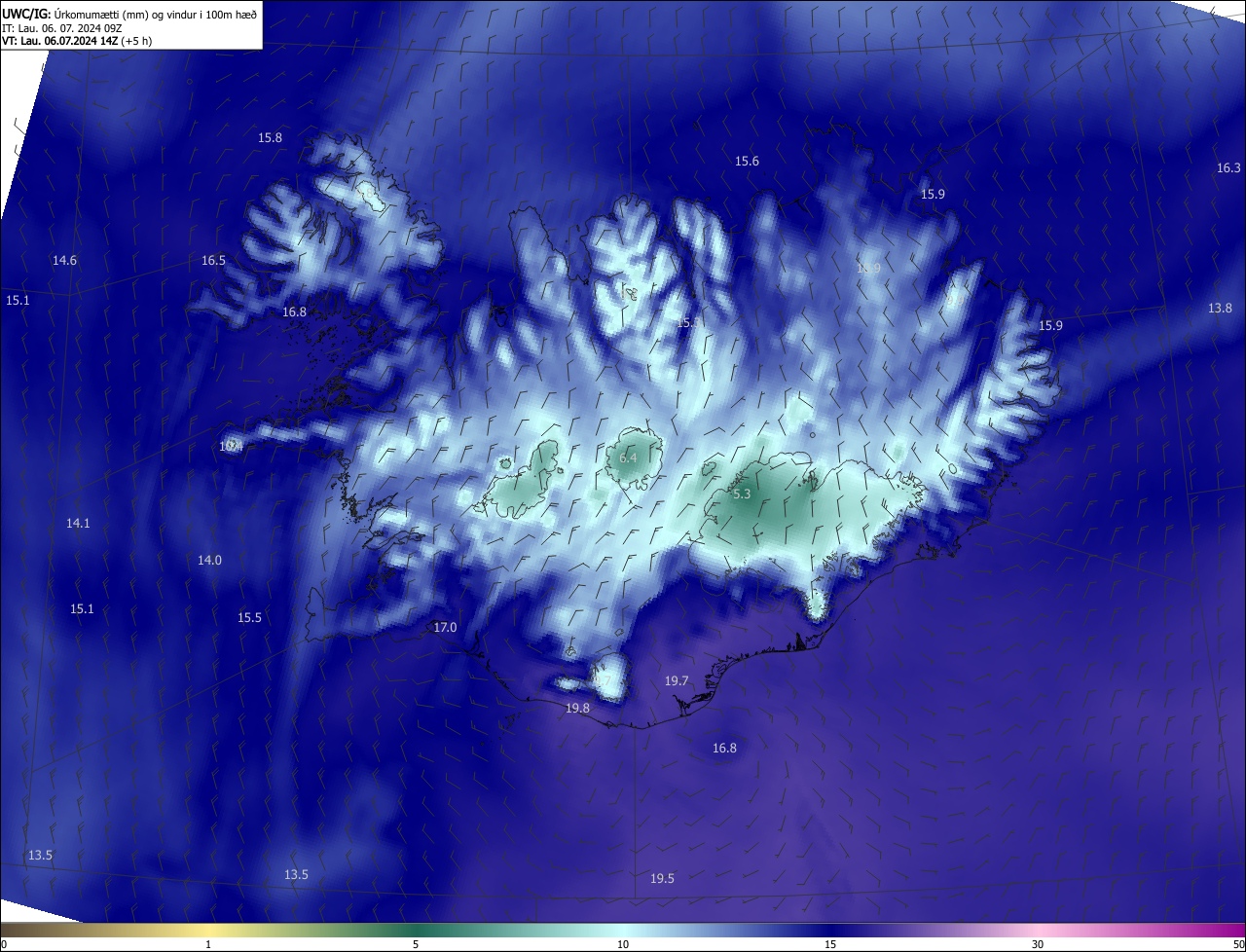This screenshot has width=1246, height=952.
Task: Click the title 'Úrkomumætti (mm) og vindur í 100m hæð'
Action: click(156, 15)
